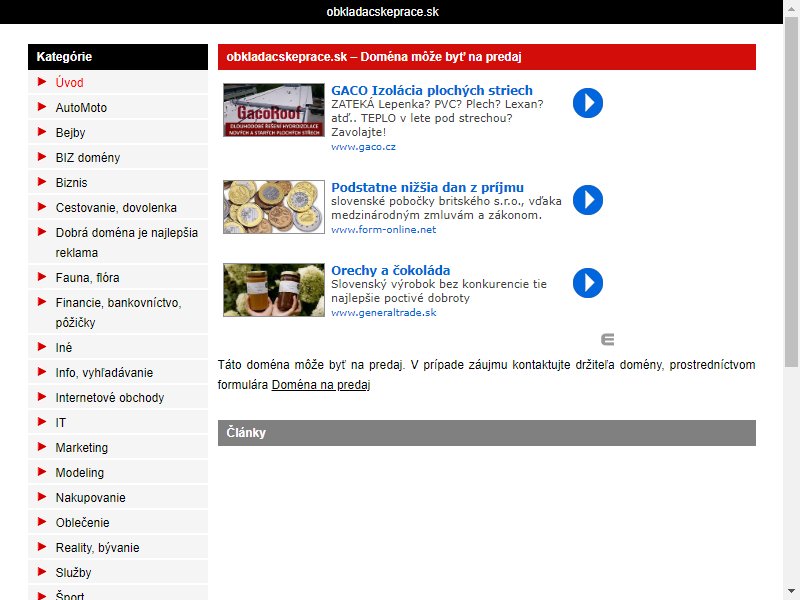Image resolution: width=800 pixels, height=600 pixels.
Task: Click blue arrow beside Podstatne nižšia dan ad
Action: [588, 199]
